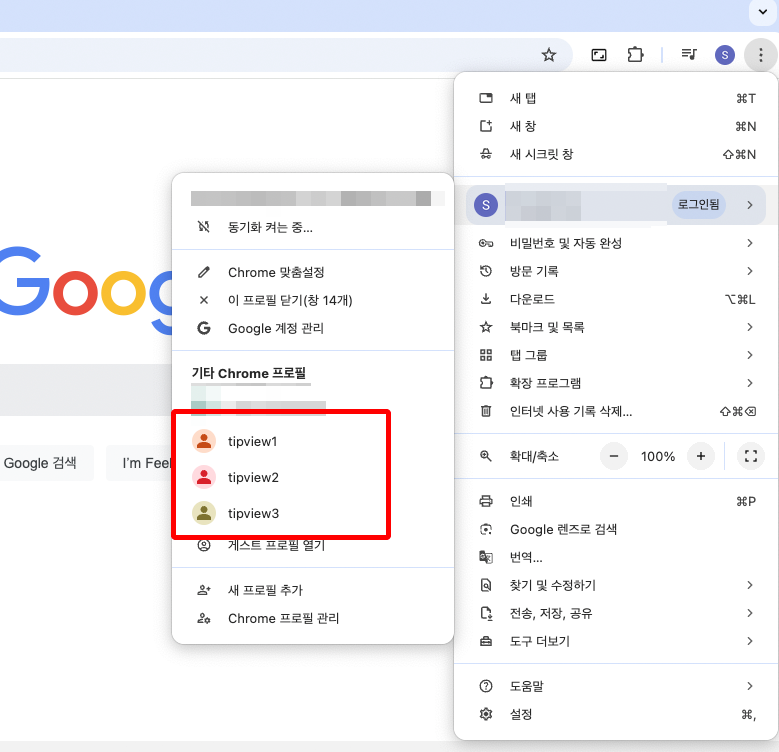Click the 동기화 켜는 중 sync status
The width and height of the screenshot is (779, 752).
click(312, 227)
